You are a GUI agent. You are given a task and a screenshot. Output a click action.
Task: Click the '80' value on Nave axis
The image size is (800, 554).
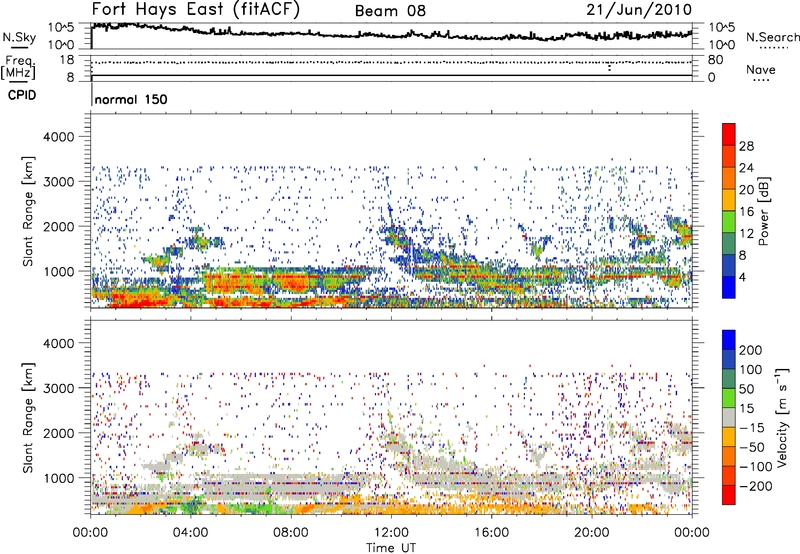tap(715, 60)
